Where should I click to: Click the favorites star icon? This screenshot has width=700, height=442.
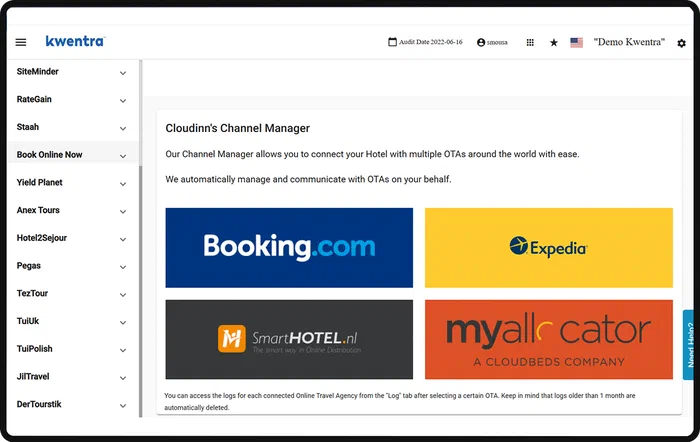point(554,42)
